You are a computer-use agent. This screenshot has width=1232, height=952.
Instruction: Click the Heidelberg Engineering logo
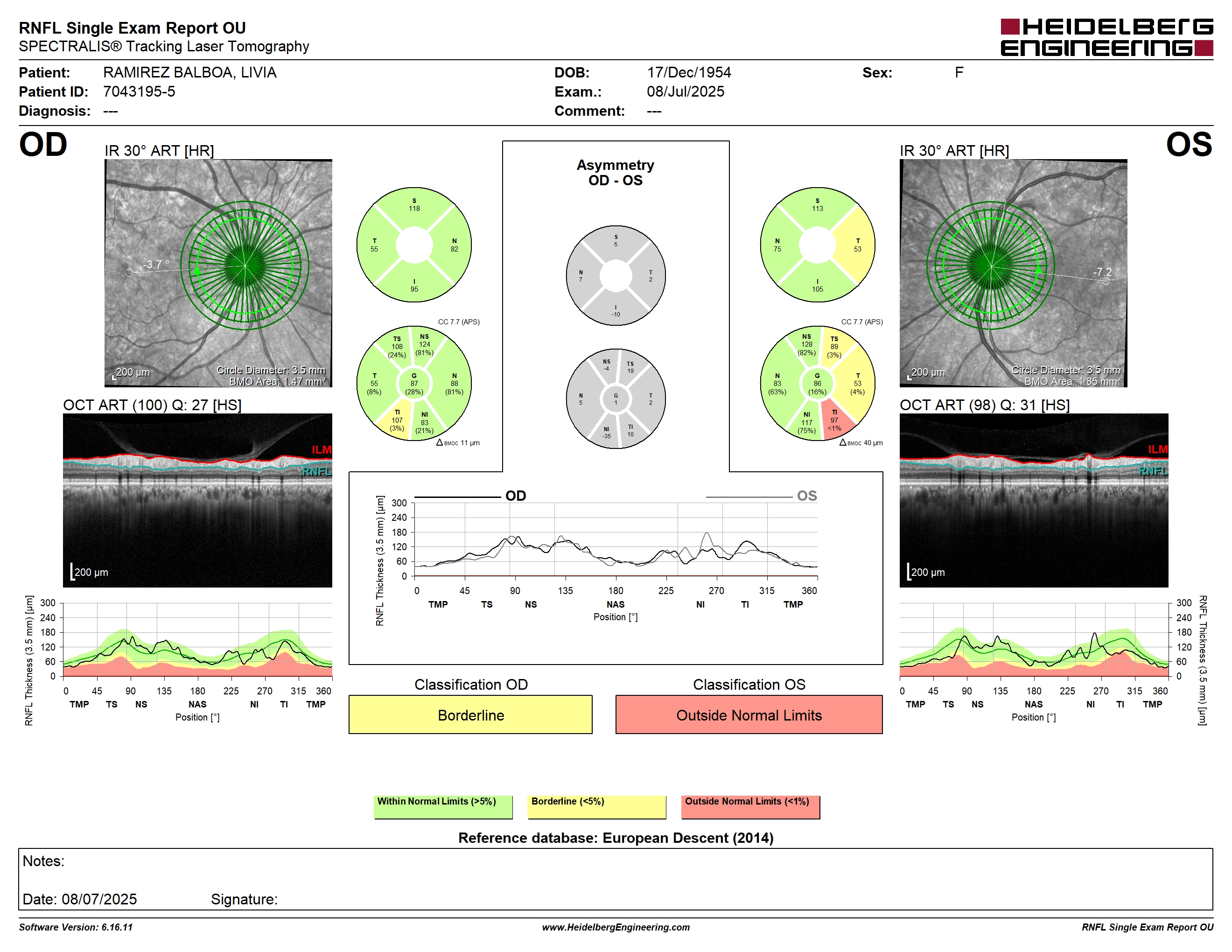coord(1106,37)
